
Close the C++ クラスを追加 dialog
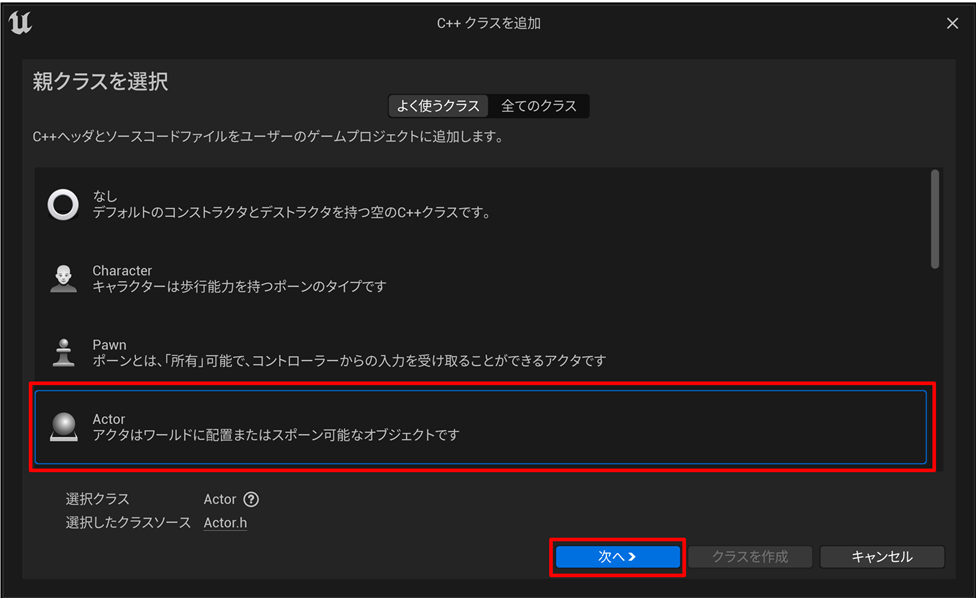tap(952, 24)
